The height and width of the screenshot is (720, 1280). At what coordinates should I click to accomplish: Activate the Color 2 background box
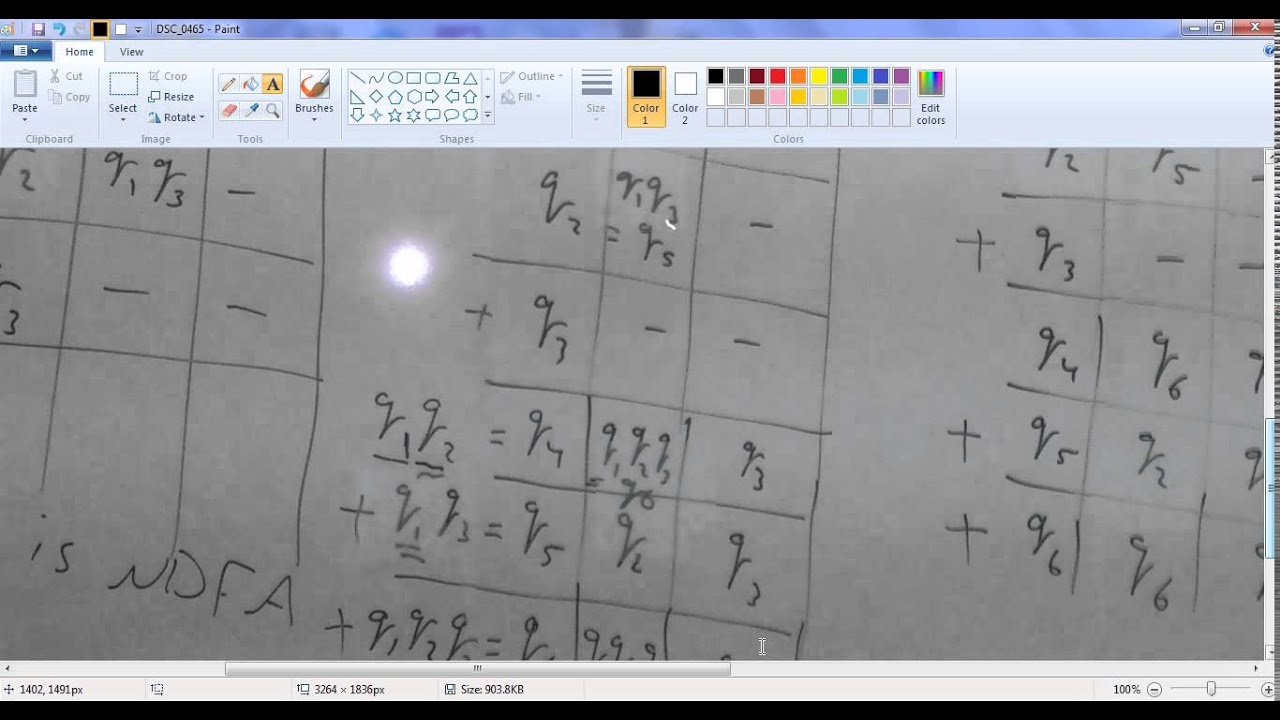[x=685, y=96]
